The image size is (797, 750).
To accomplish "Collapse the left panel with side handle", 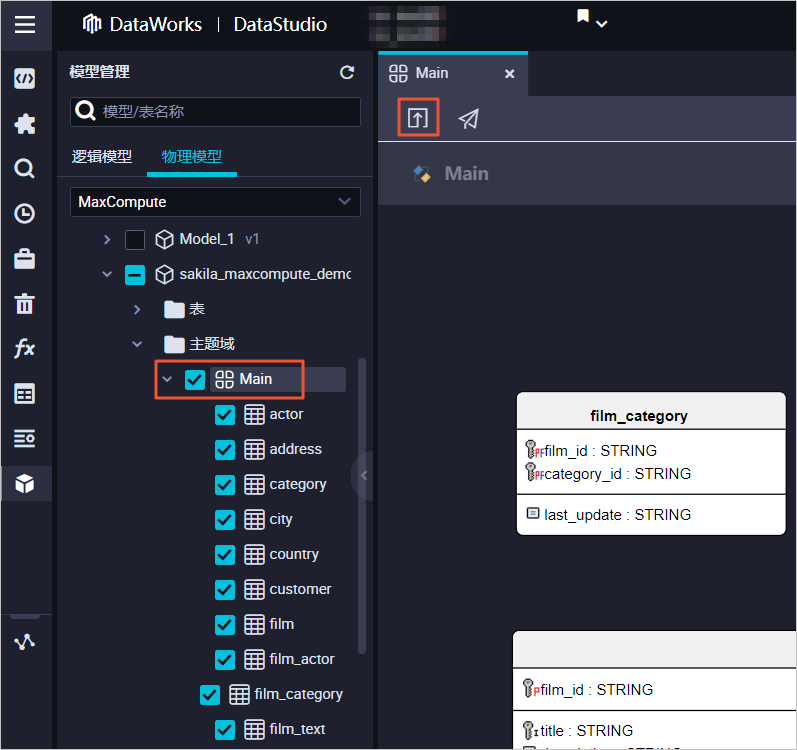I will coord(364,476).
